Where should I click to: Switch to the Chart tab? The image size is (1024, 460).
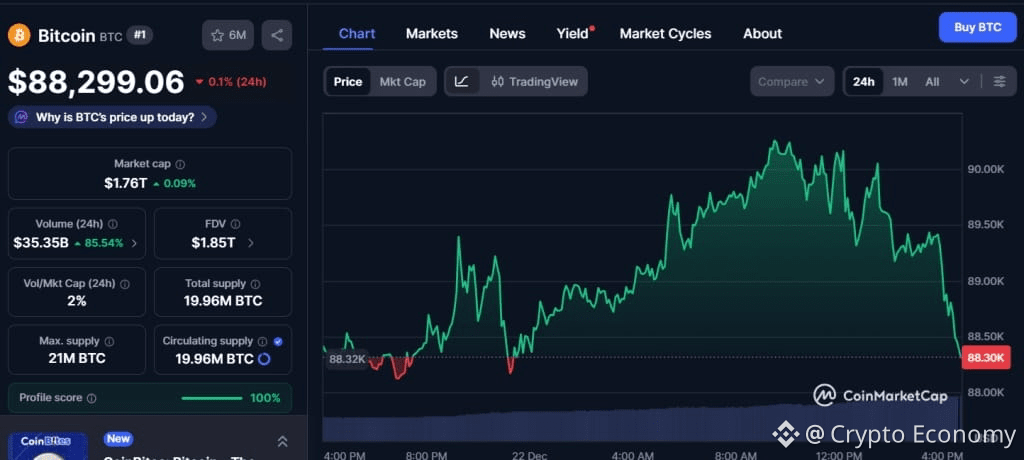click(x=357, y=33)
